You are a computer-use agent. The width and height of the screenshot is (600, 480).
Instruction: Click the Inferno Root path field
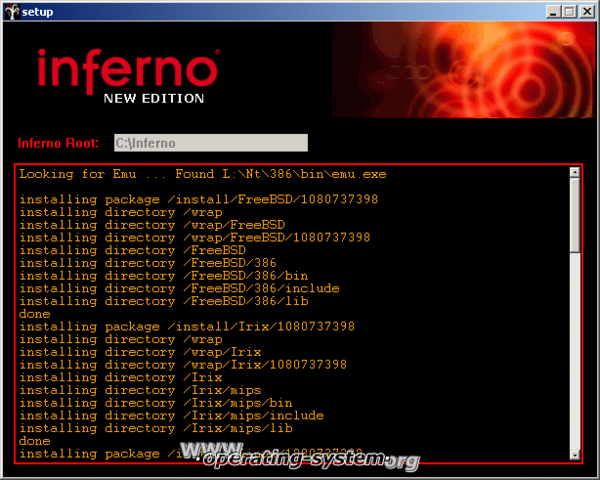click(x=211, y=143)
